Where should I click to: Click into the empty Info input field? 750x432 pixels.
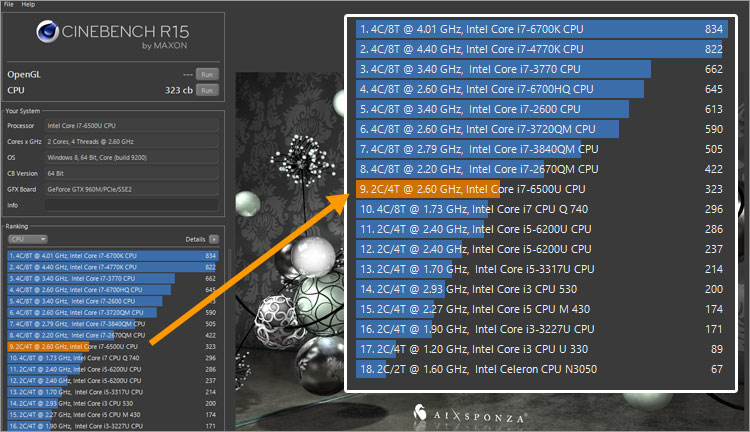[x=132, y=205]
